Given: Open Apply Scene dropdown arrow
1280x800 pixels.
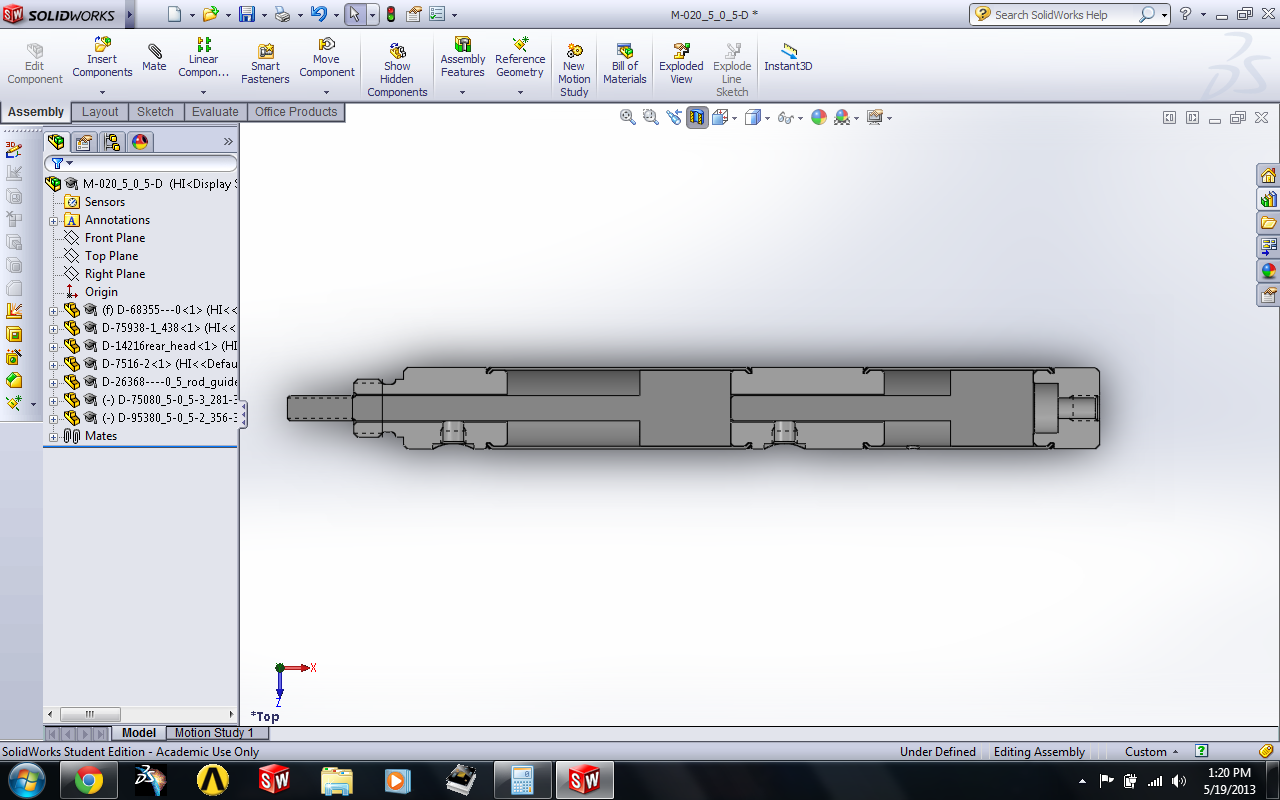Looking at the screenshot, I should pos(857,118).
